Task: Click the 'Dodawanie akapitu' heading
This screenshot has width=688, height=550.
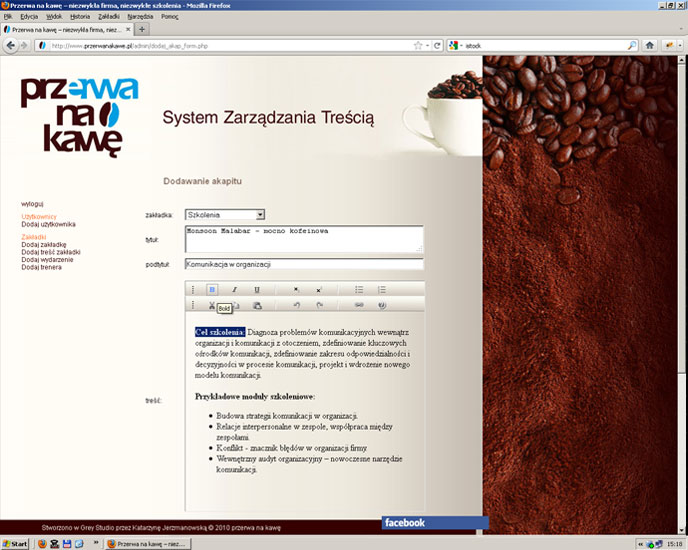Action: point(202,181)
